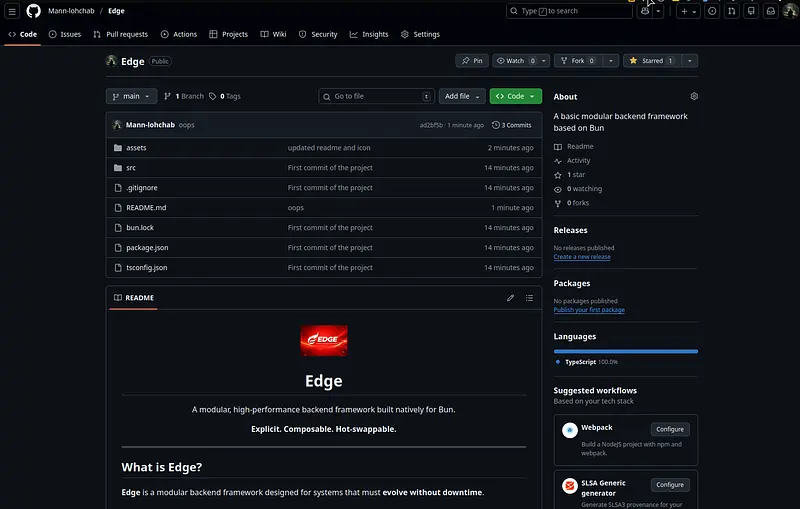
Task: Pin the Edge repository
Action: [472, 61]
